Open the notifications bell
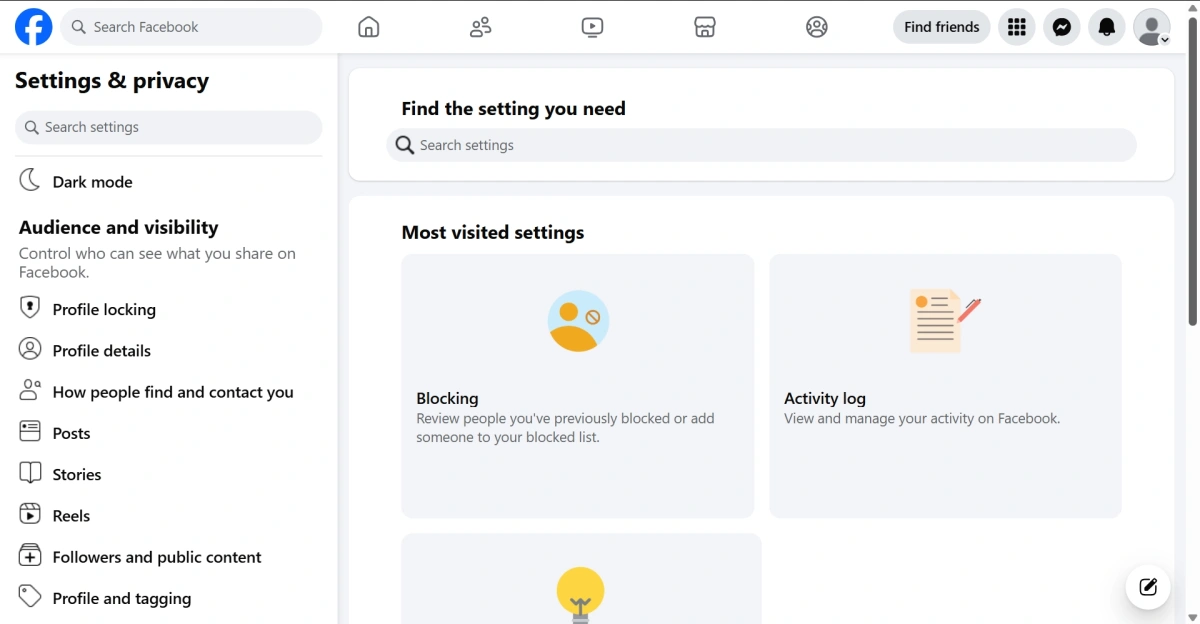The height and width of the screenshot is (624, 1200). 1107,27
